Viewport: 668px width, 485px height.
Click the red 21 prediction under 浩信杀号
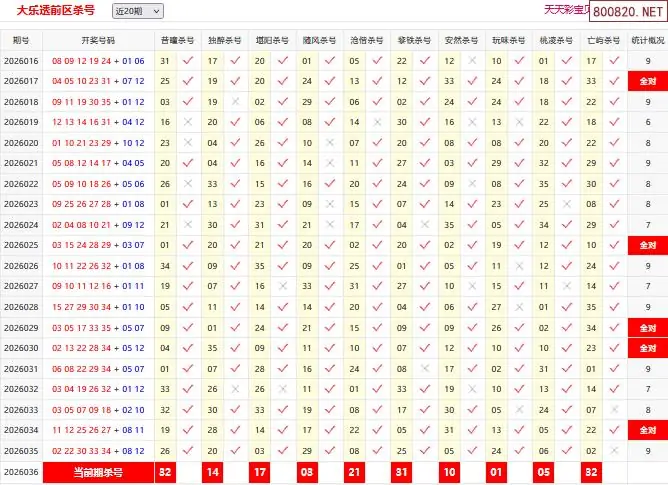354,472
